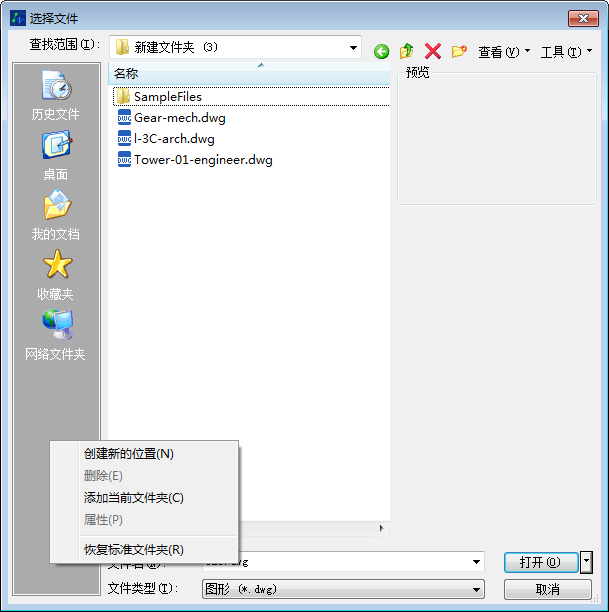Click the 取消 (Cancel) button

[x=547, y=589]
